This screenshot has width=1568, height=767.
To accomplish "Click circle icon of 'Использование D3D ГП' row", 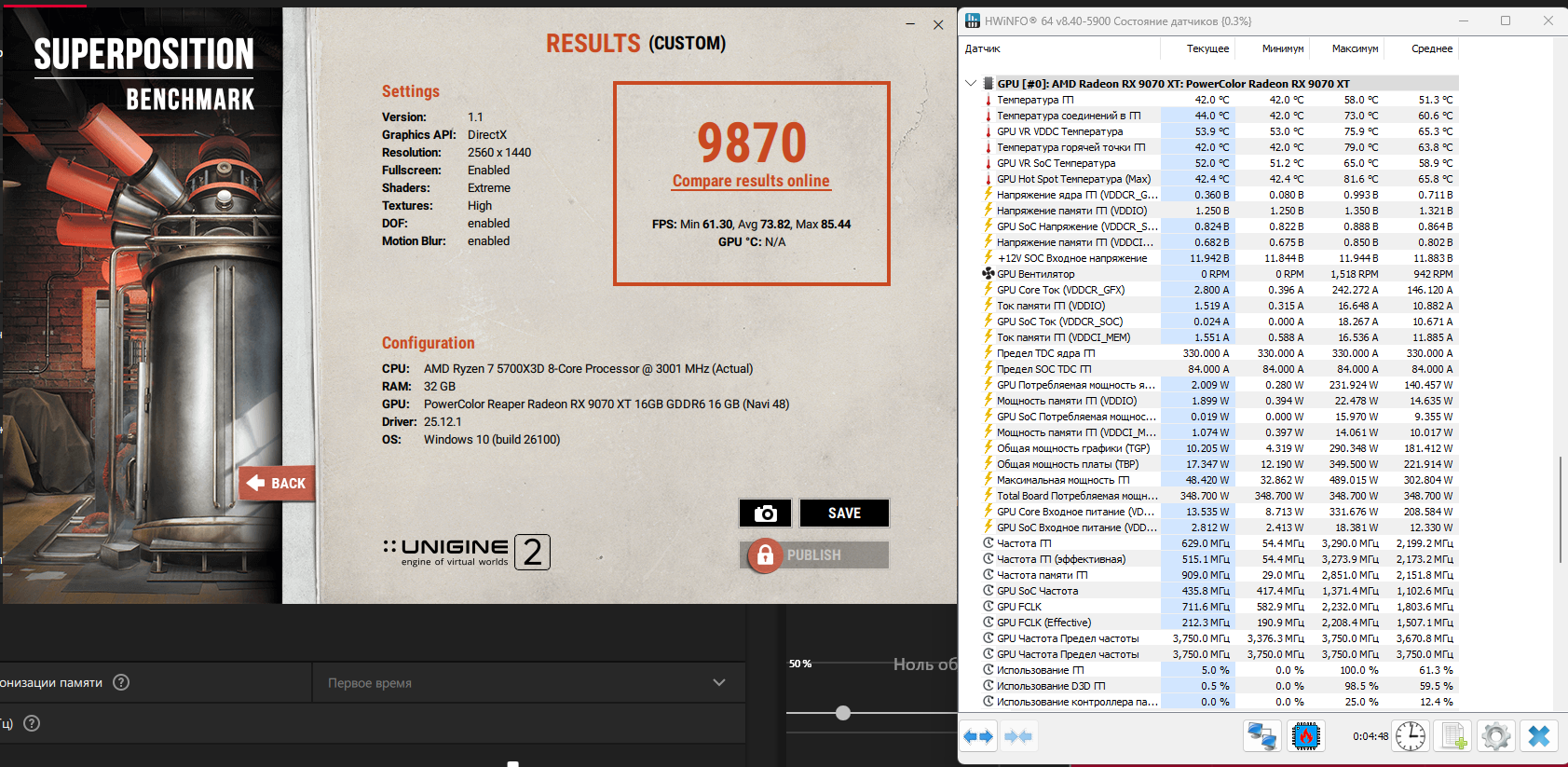I will [x=989, y=686].
